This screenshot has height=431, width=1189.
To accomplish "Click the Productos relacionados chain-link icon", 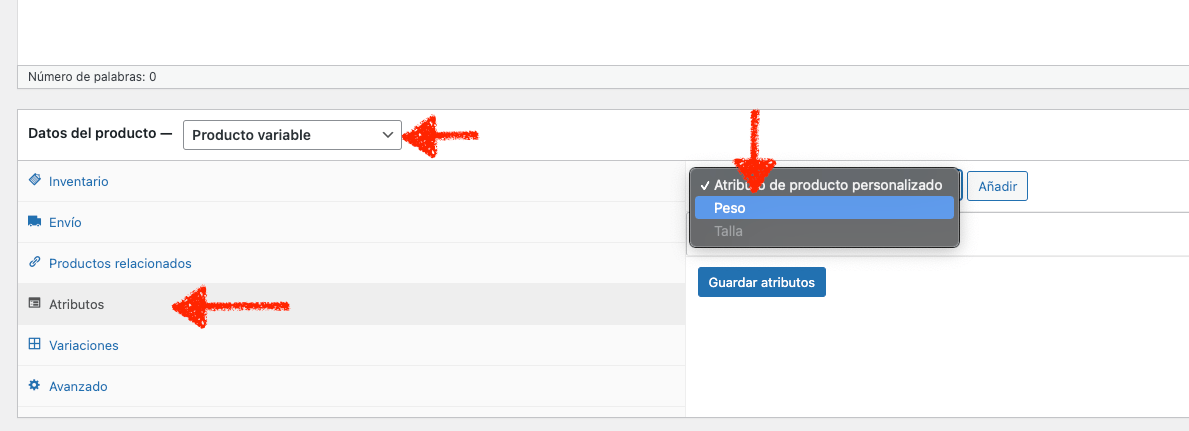I will coord(34,263).
